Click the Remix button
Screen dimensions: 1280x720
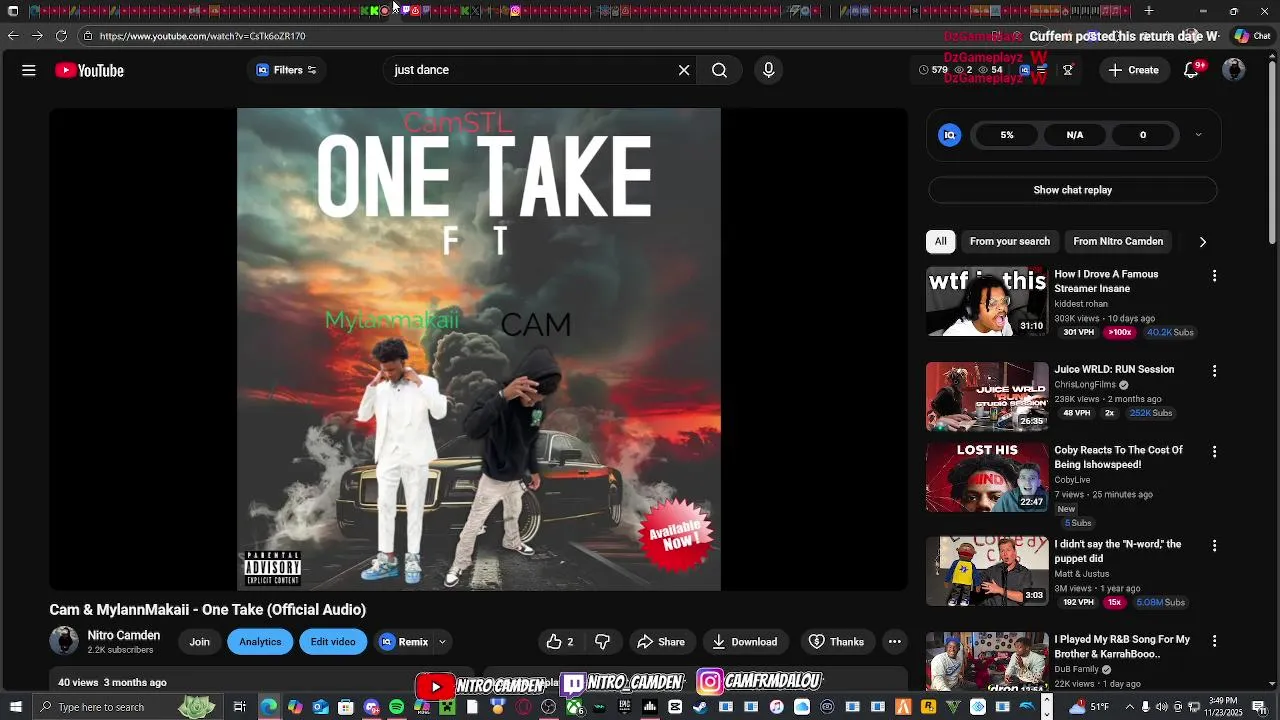(x=404, y=642)
